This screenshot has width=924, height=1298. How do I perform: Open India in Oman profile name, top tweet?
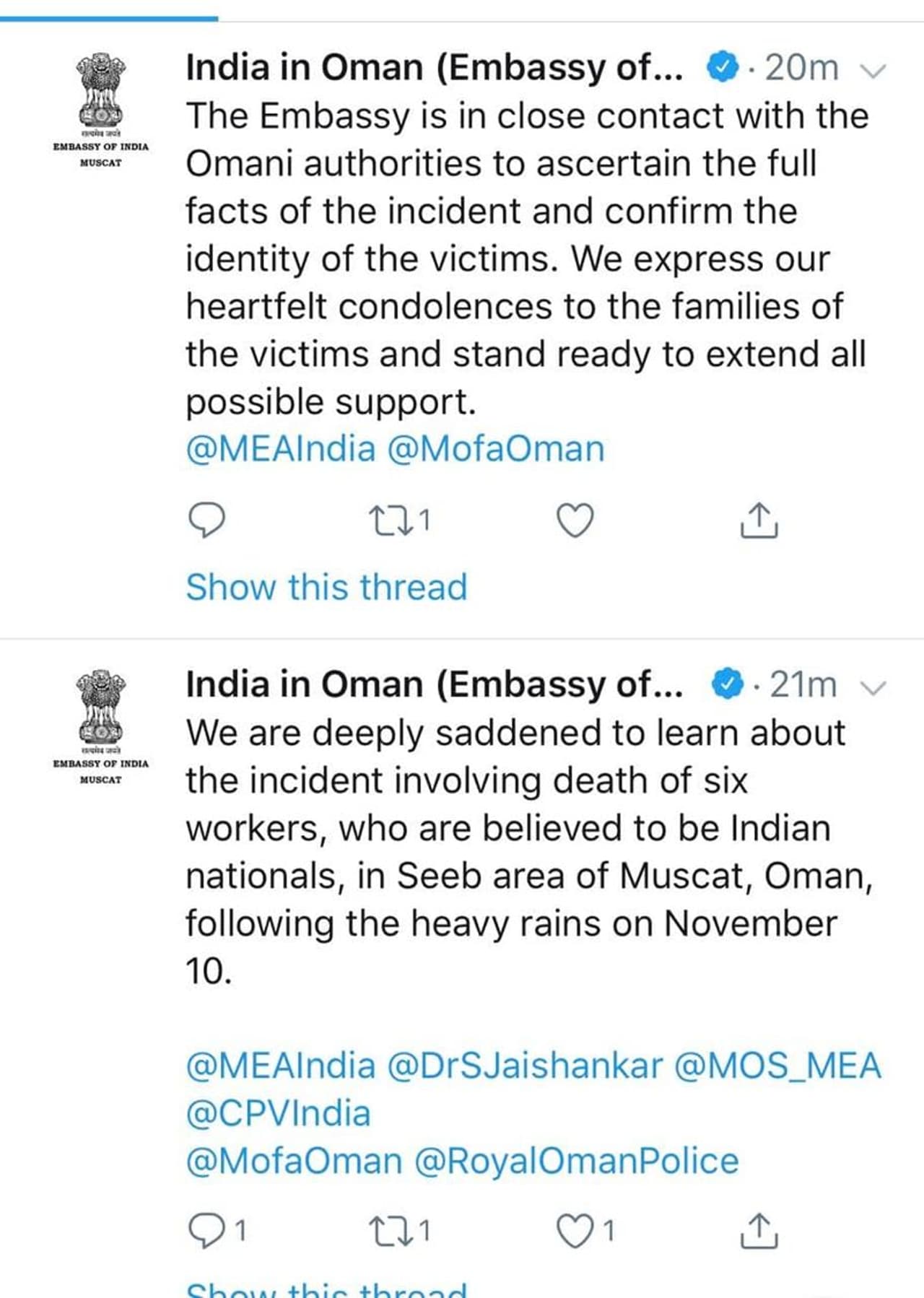point(433,68)
